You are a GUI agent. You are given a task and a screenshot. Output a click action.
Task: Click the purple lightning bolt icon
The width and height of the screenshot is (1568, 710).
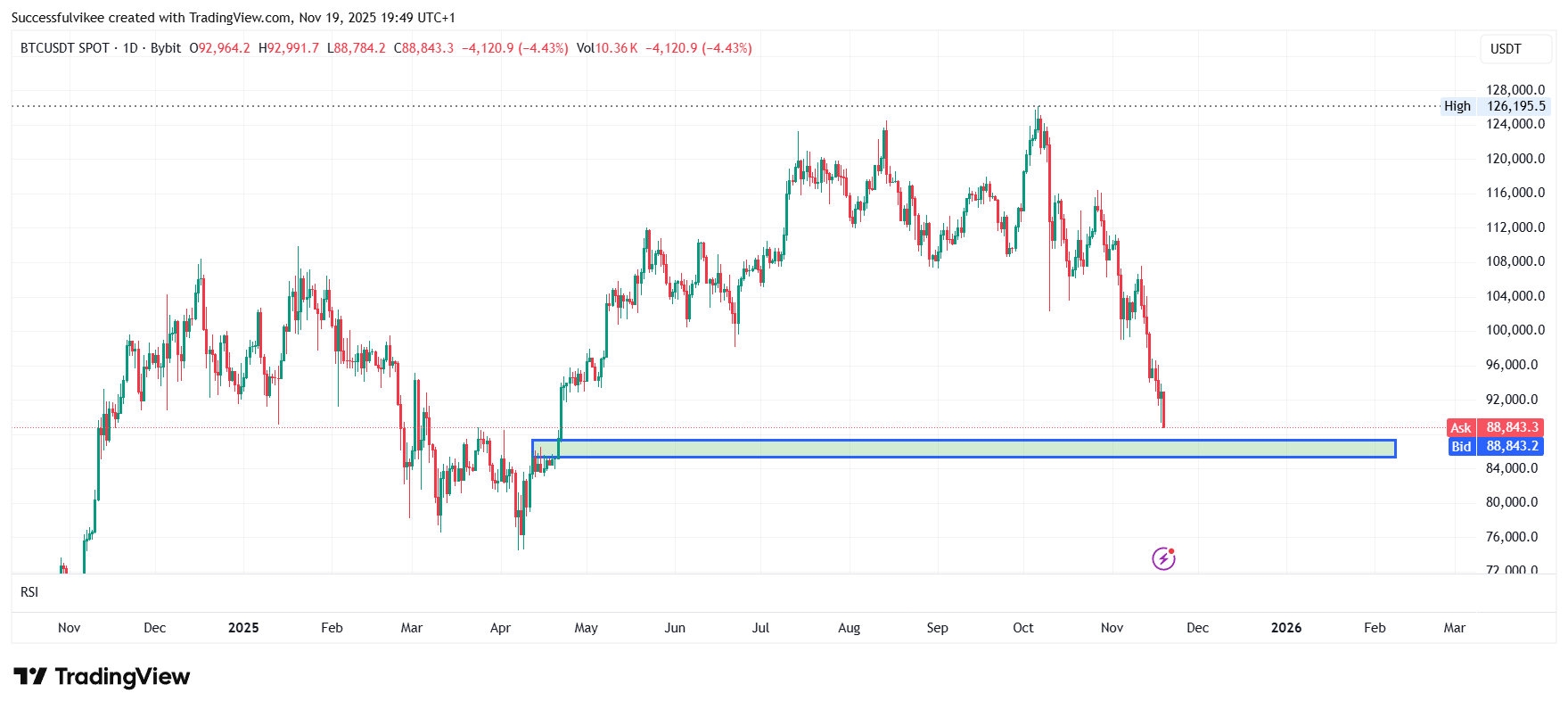(x=1163, y=558)
